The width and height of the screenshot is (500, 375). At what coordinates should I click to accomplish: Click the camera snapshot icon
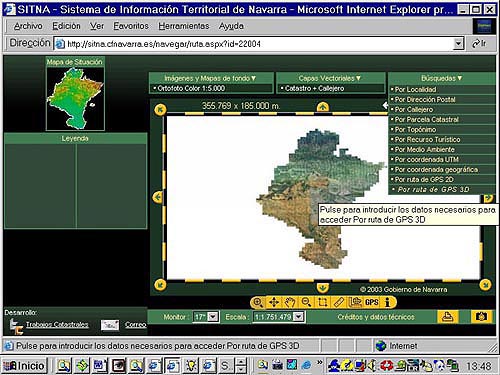point(481,317)
